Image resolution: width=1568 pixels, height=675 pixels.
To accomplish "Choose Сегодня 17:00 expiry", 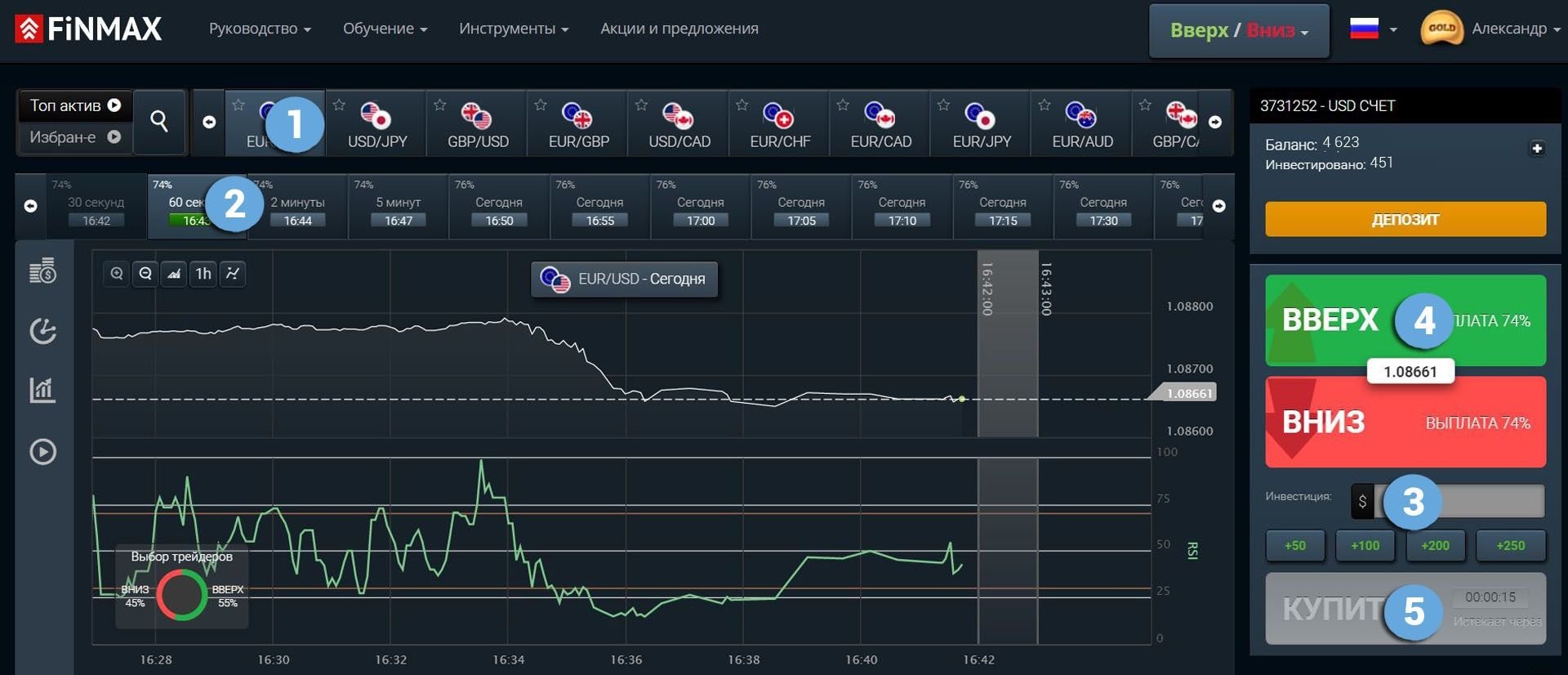I will (701, 206).
